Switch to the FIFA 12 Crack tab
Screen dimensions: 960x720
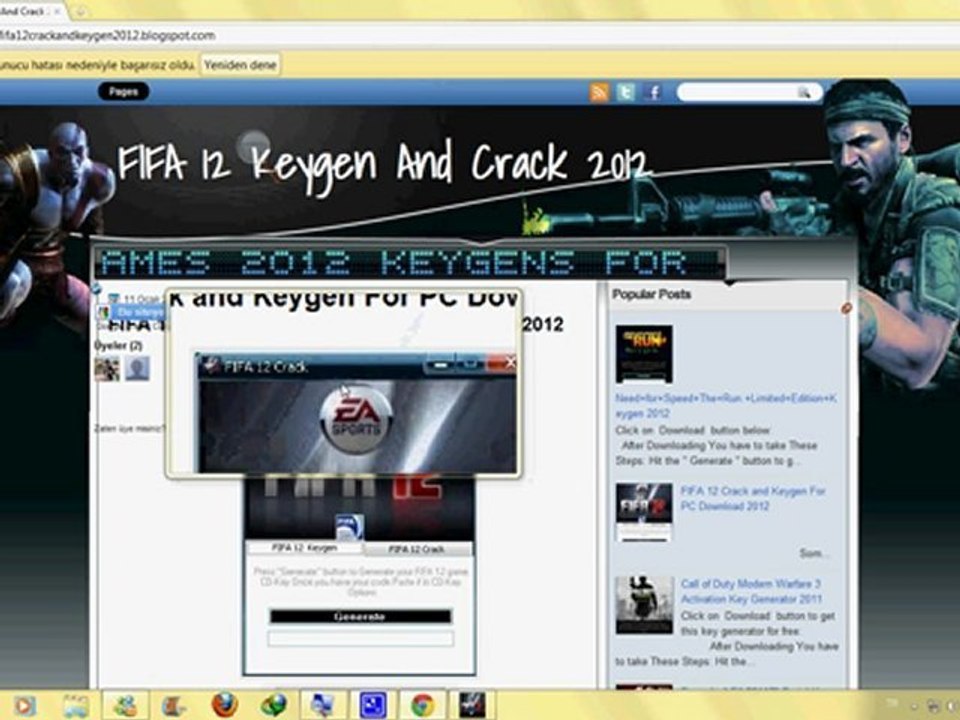pyautogui.click(x=417, y=549)
